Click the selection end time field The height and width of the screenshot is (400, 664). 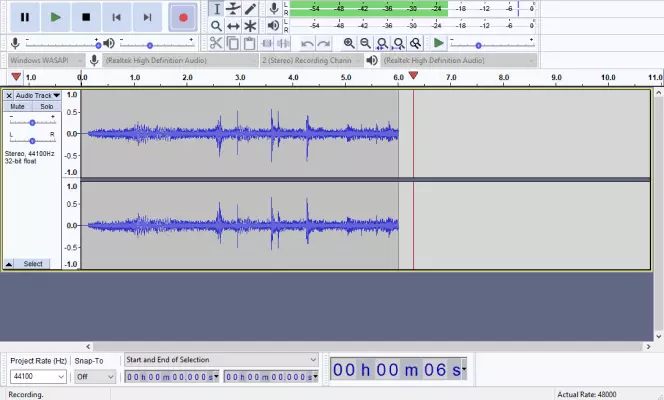click(271, 377)
